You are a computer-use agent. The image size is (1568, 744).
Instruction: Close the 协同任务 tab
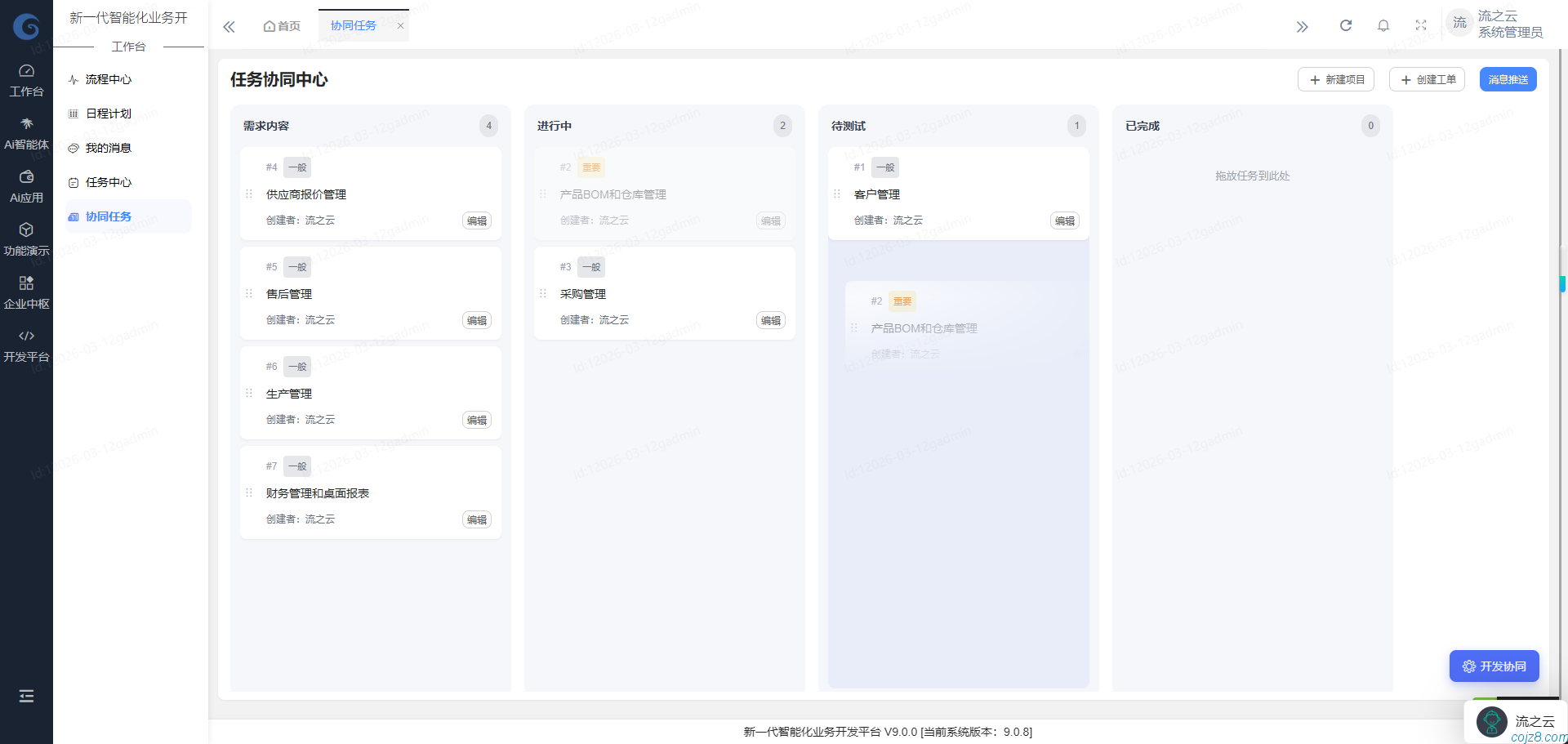point(400,26)
